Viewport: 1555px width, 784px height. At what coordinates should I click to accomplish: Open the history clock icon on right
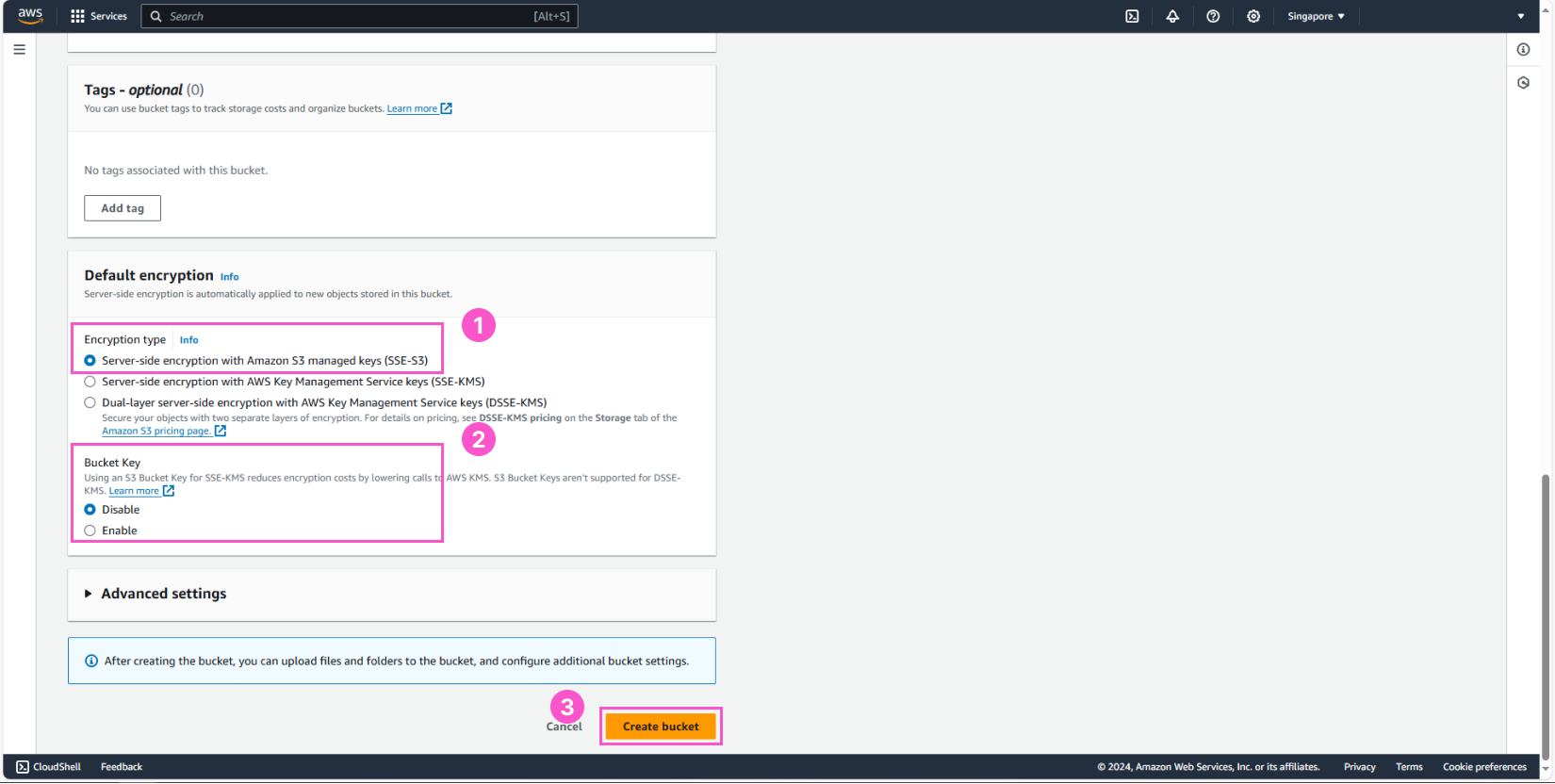pos(1523,83)
